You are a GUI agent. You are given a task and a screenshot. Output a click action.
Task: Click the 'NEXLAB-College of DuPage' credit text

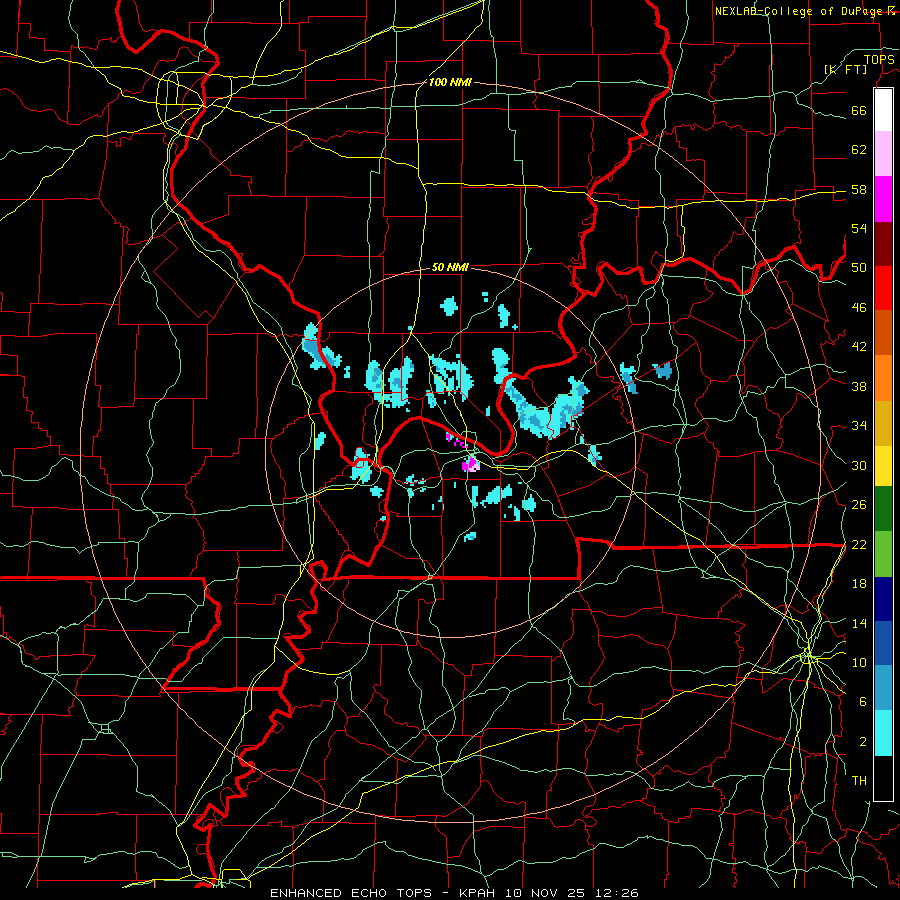click(800, 11)
